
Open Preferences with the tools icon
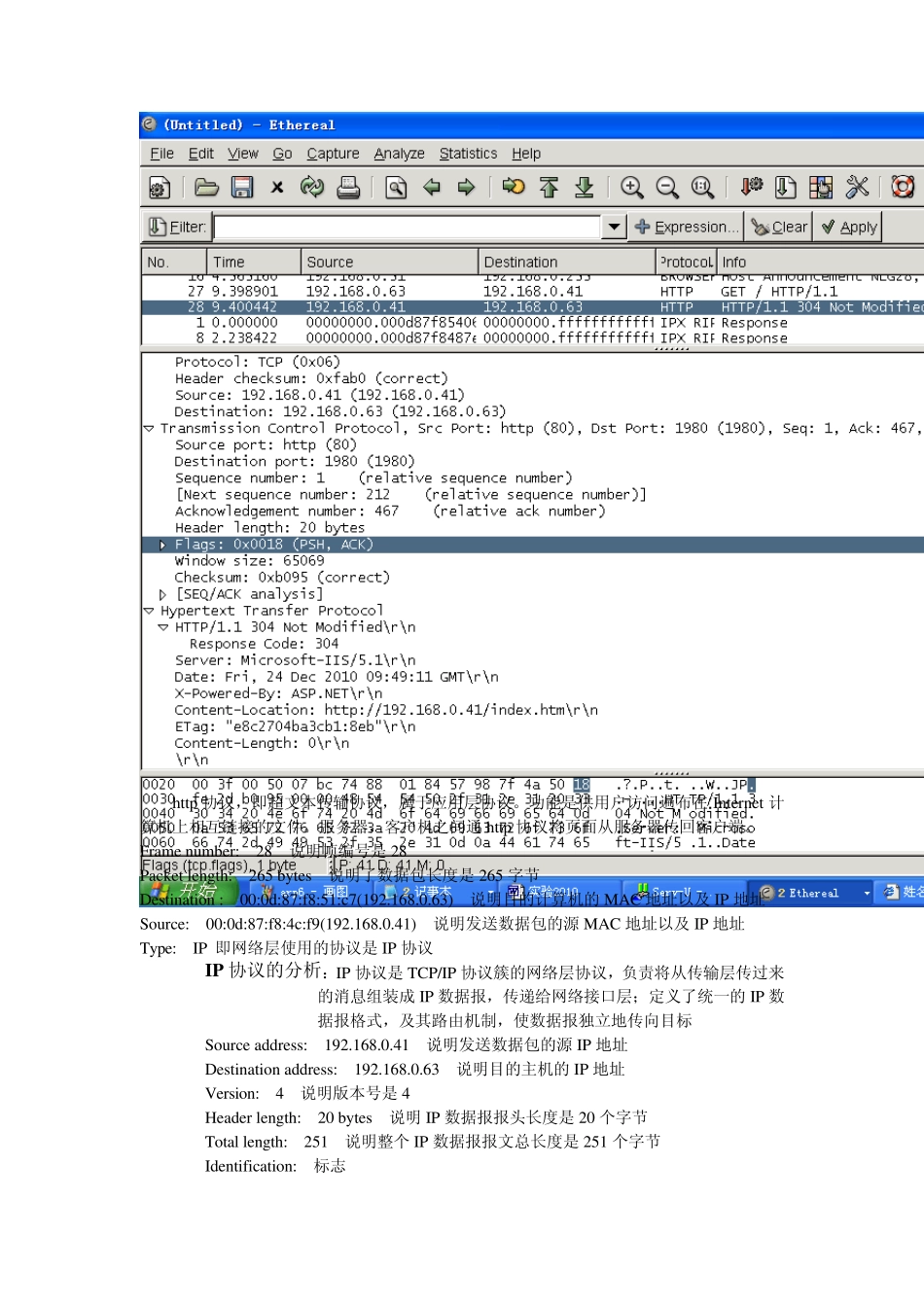[857, 188]
